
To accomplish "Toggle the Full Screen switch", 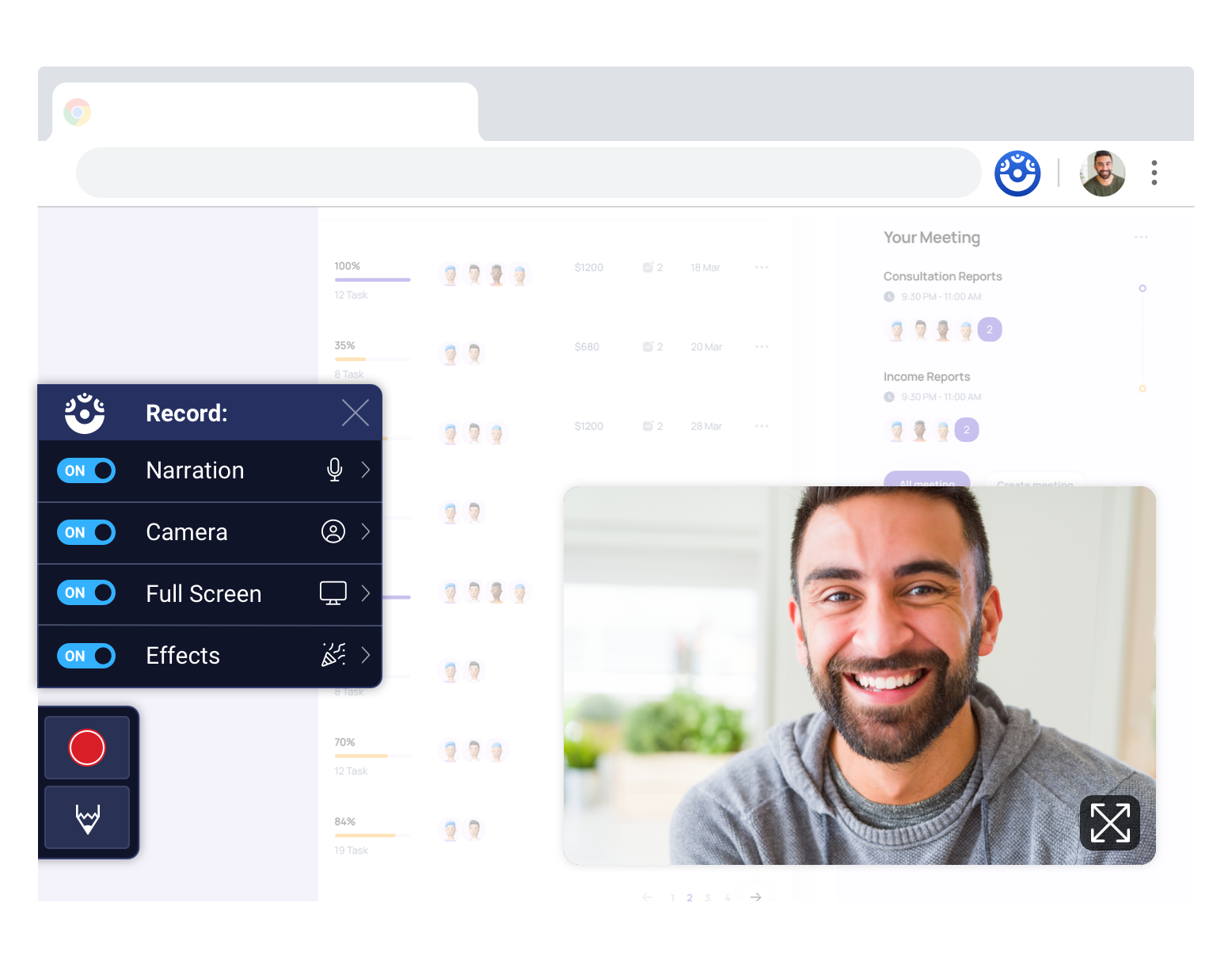I will 86,592.
